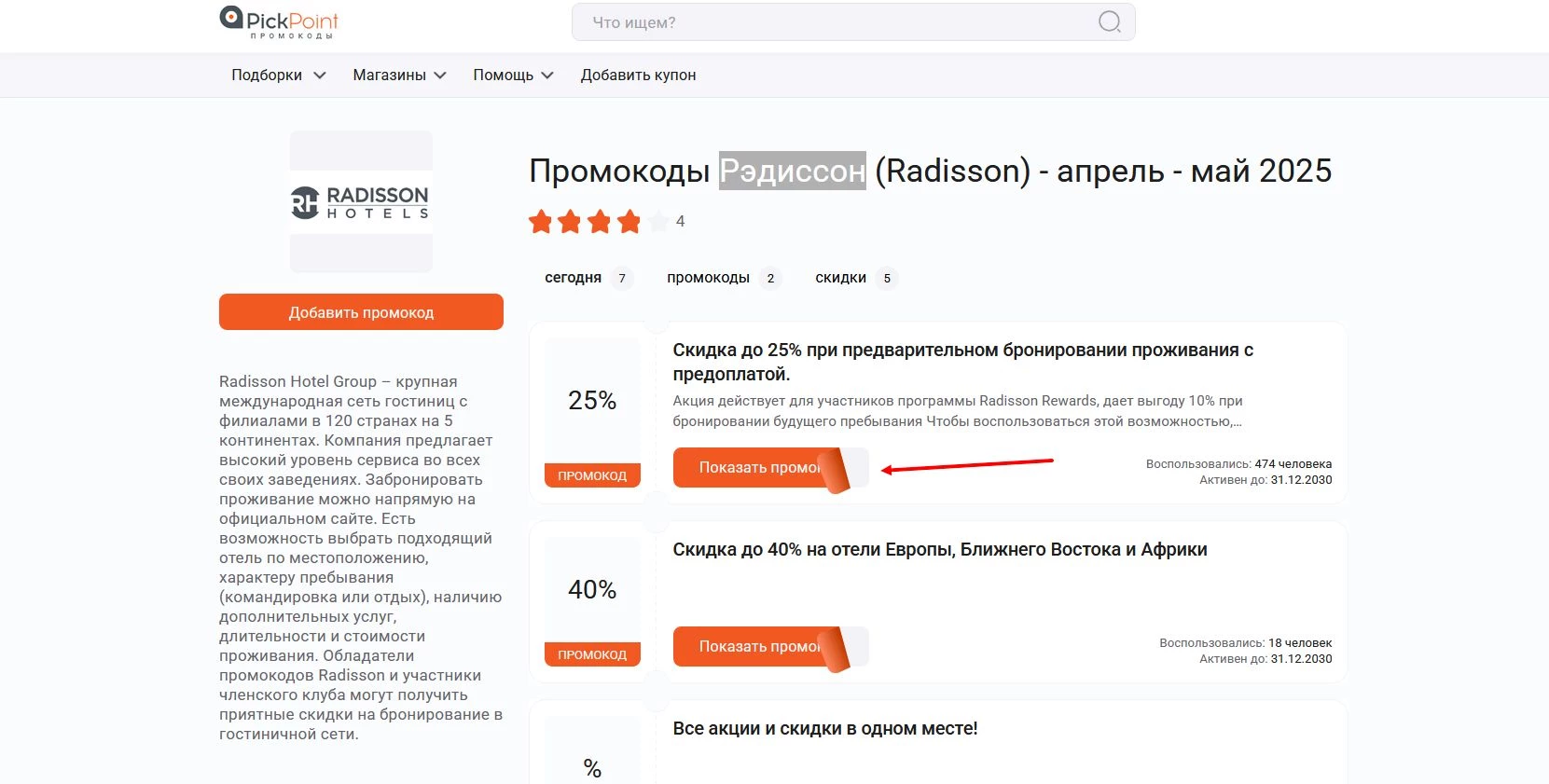Click "Воспользовались: 18 человек" text

click(x=1245, y=643)
